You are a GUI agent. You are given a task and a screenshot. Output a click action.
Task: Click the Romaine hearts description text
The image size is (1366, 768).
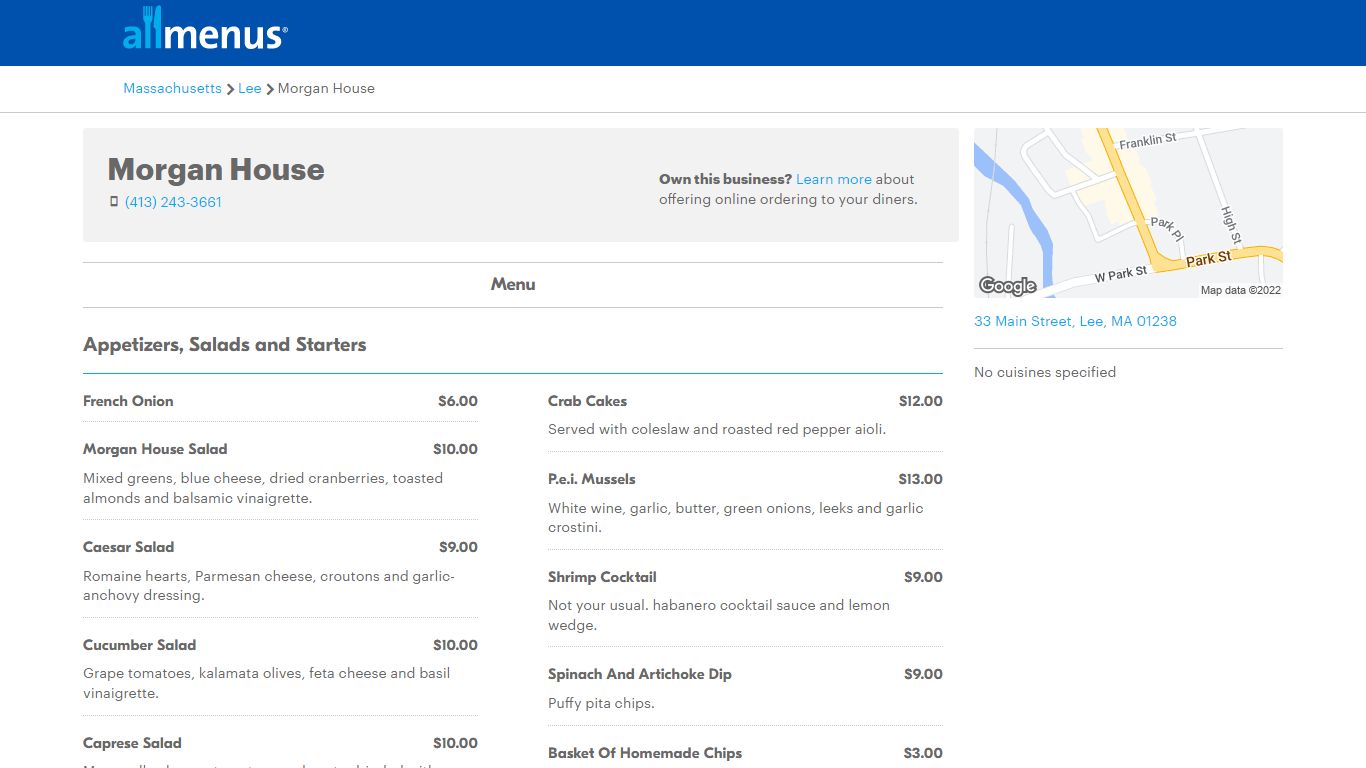[x=269, y=586]
